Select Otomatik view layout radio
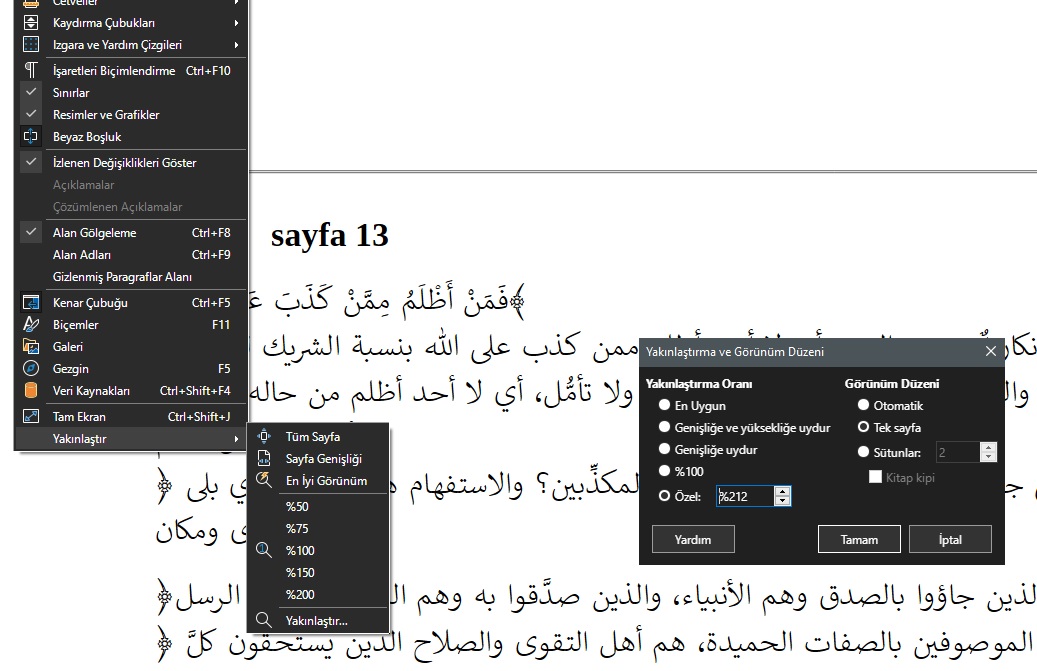Viewport: 1037px width, 671px height. pyautogui.click(x=863, y=405)
